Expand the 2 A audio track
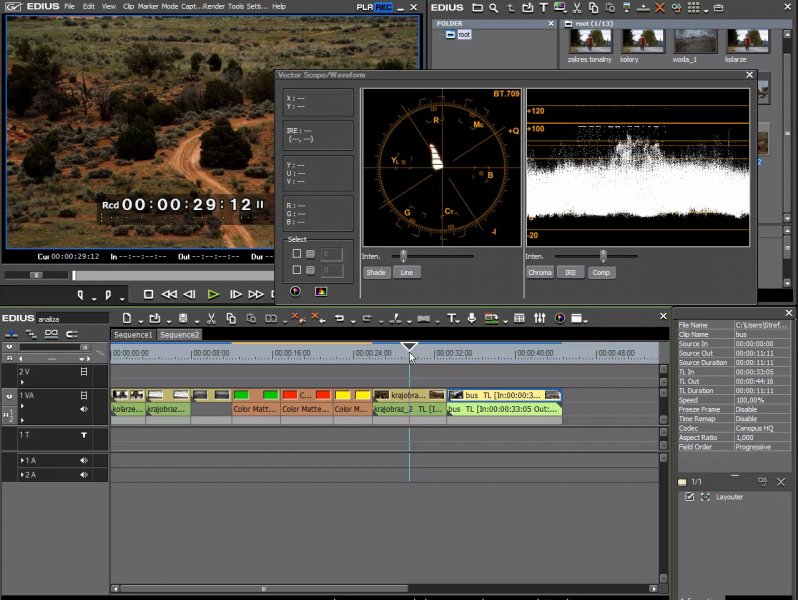Viewport: 798px width, 600px height. (x=23, y=474)
